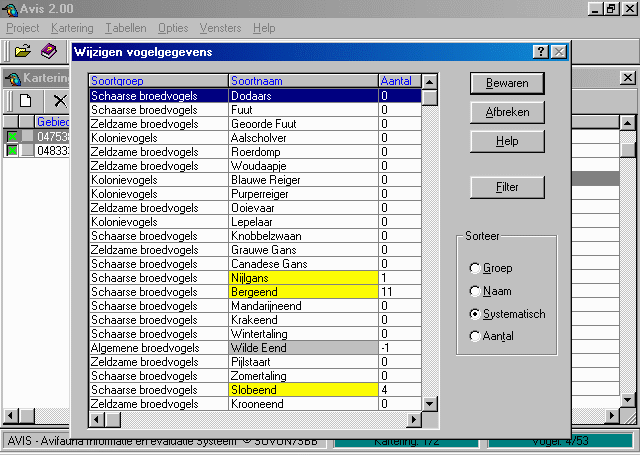The height and width of the screenshot is (455, 640).
Task: Open the Help menu in menu bar
Action: point(264,28)
